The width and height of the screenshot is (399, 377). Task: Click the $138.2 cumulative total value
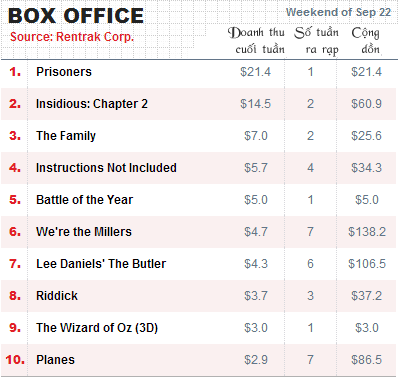point(367,232)
